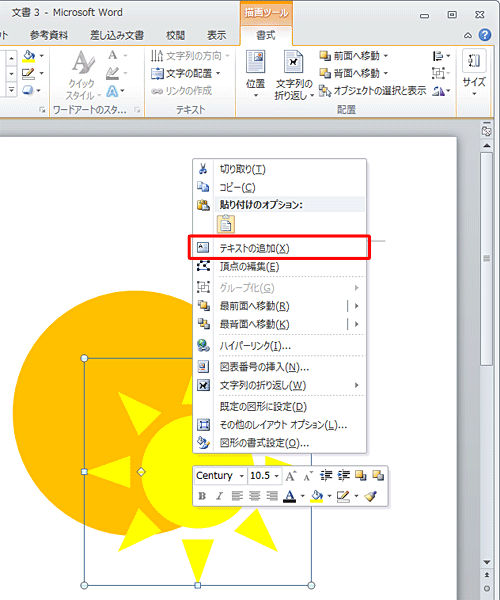
Task: Toggle align left on the mini toolbar
Action: (x=237, y=496)
